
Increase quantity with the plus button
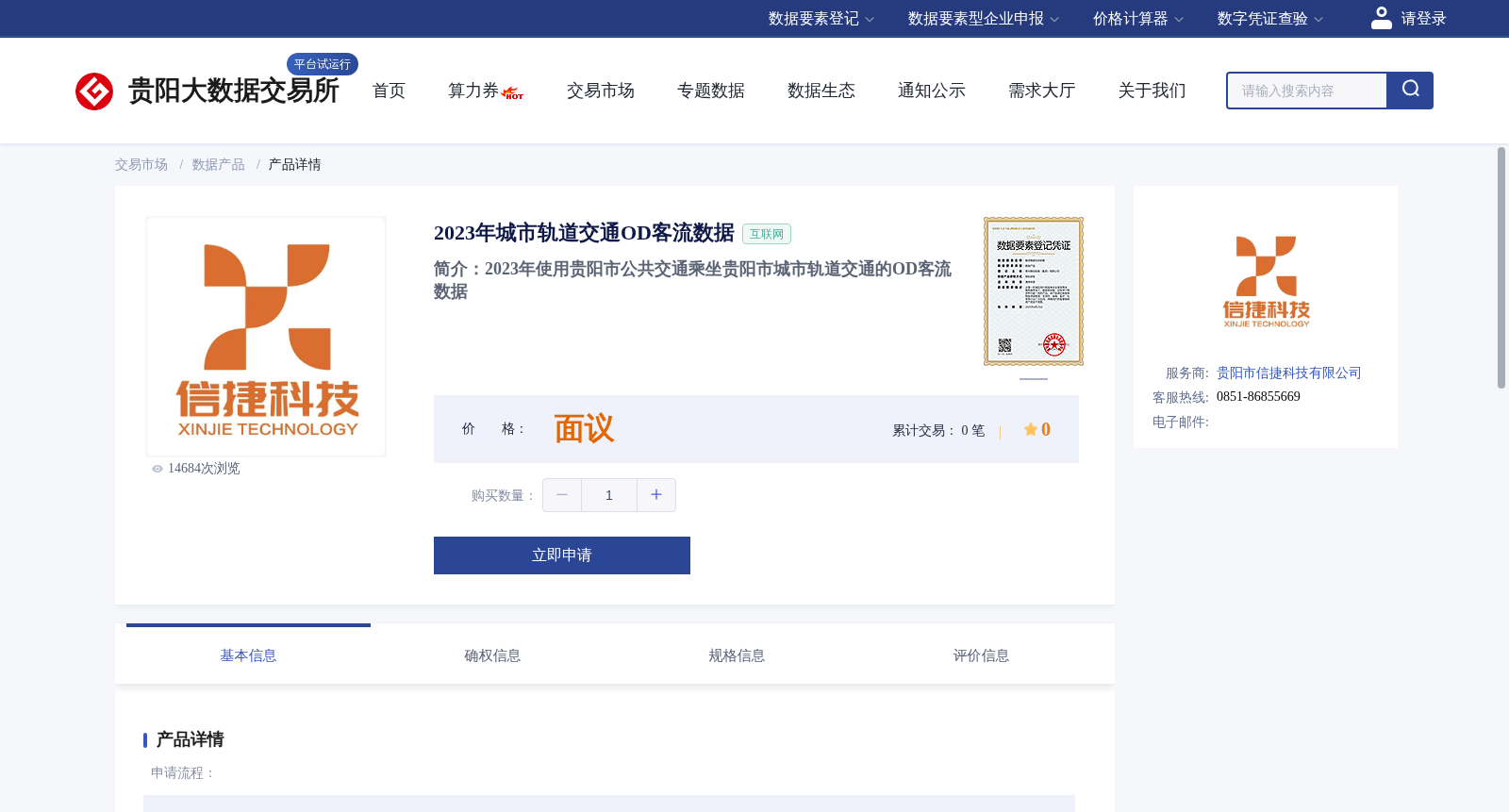coord(656,495)
